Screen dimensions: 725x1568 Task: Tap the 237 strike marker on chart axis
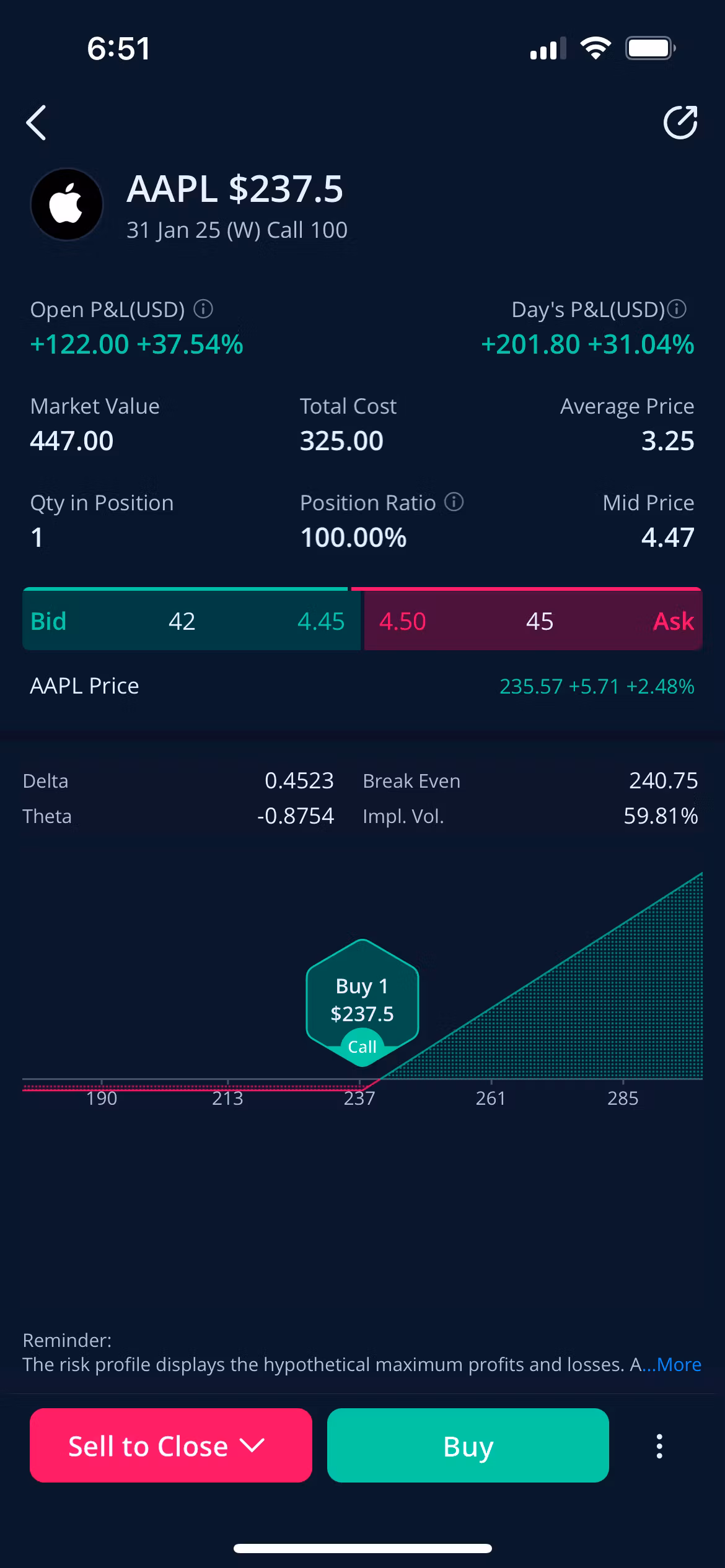359,1098
